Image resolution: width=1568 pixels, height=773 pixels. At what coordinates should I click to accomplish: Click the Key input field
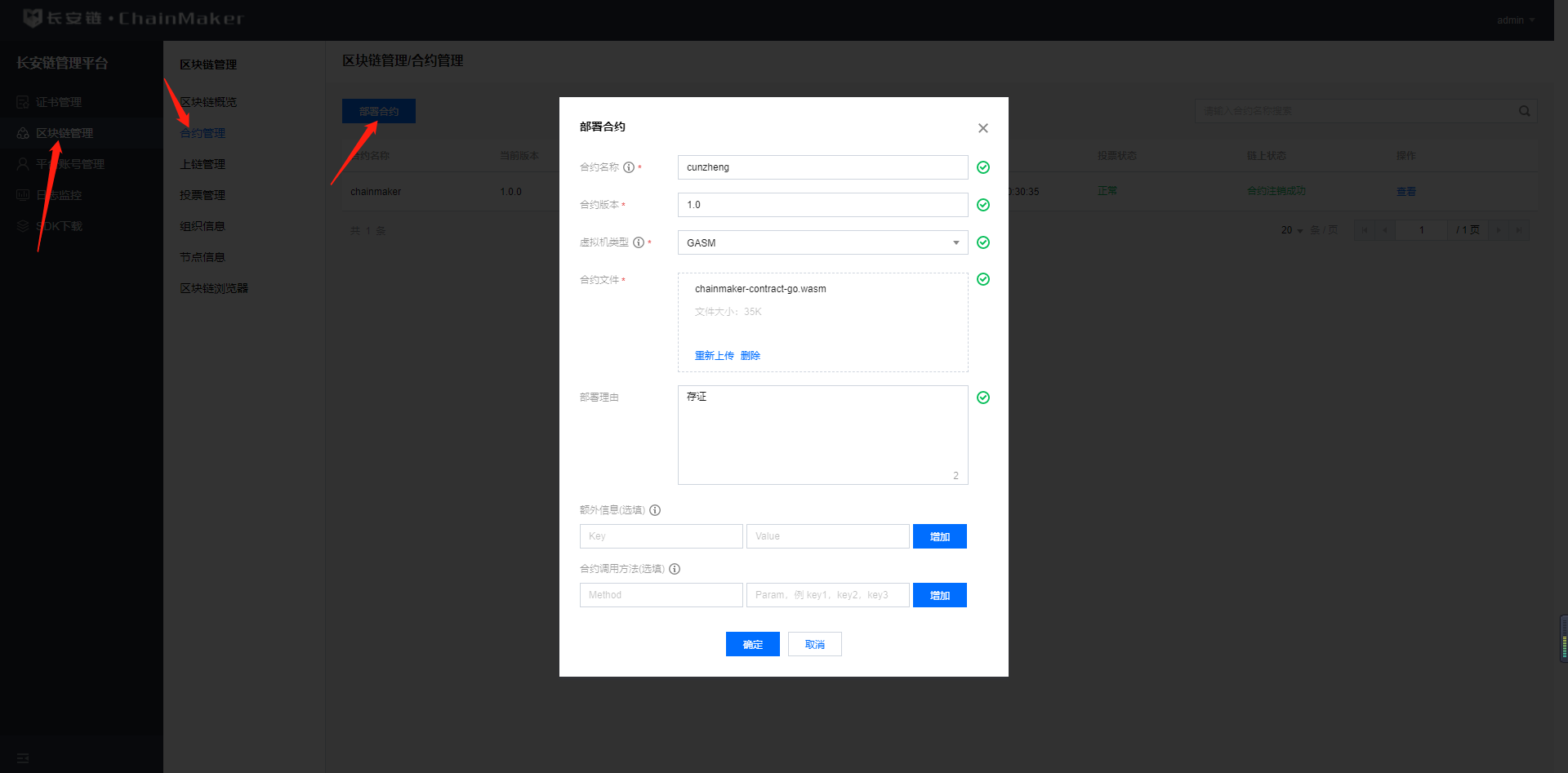pos(661,536)
